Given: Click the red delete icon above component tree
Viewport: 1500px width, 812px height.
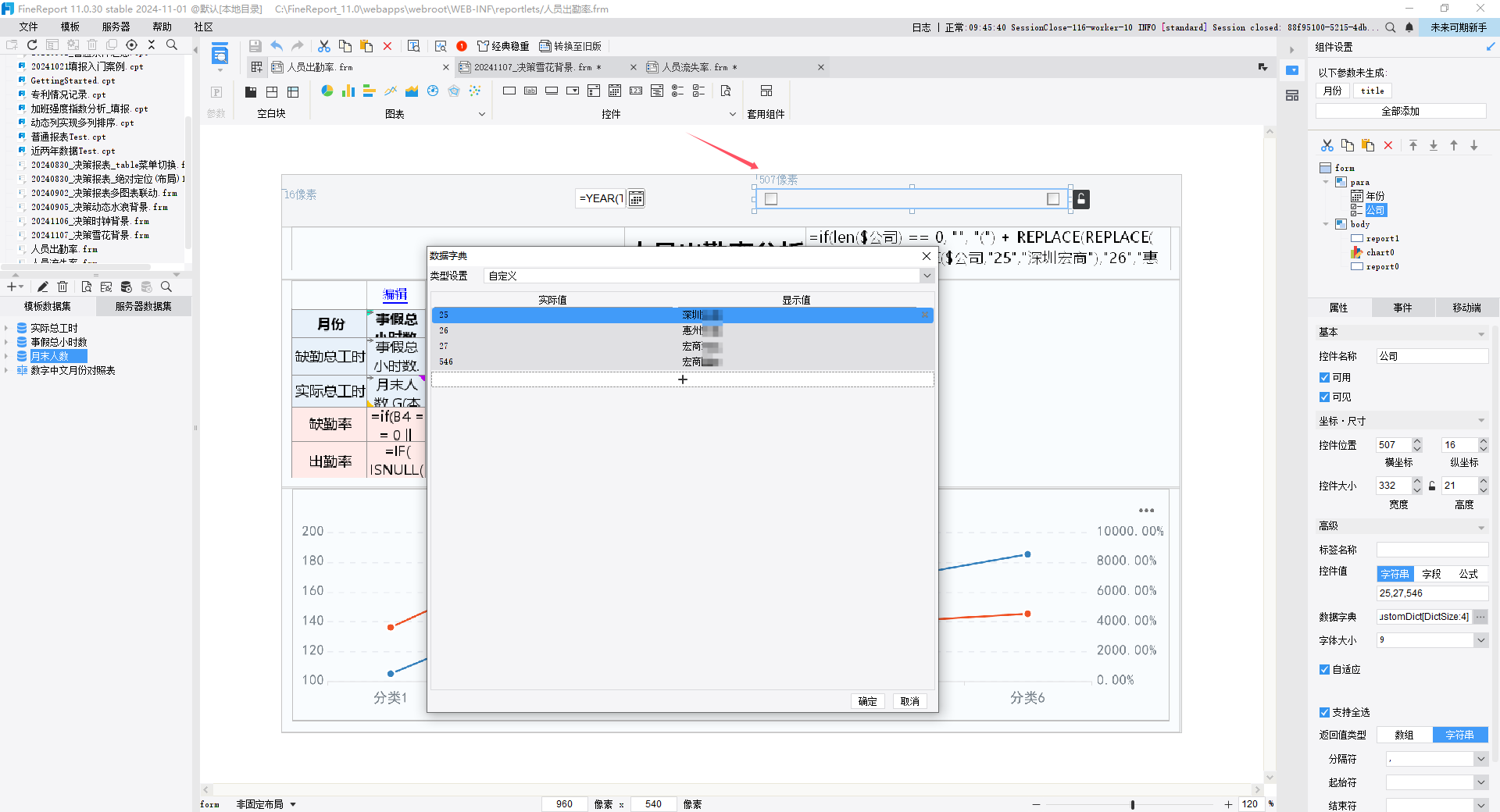Looking at the screenshot, I should 1388,145.
